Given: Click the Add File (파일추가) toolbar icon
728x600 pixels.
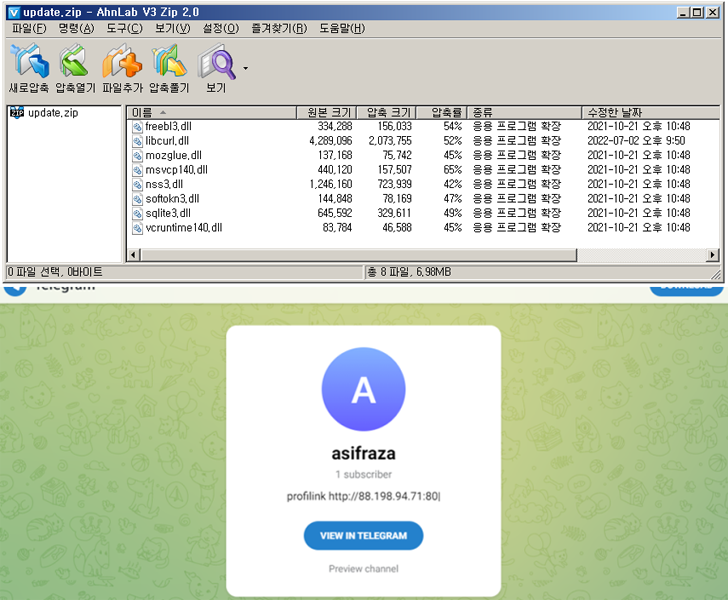Looking at the screenshot, I should [x=121, y=65].
